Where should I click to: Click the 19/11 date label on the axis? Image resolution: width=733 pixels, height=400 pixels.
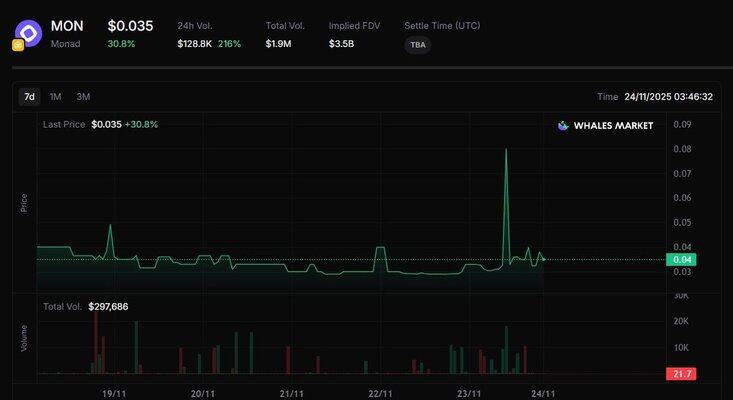pos(114,394)
